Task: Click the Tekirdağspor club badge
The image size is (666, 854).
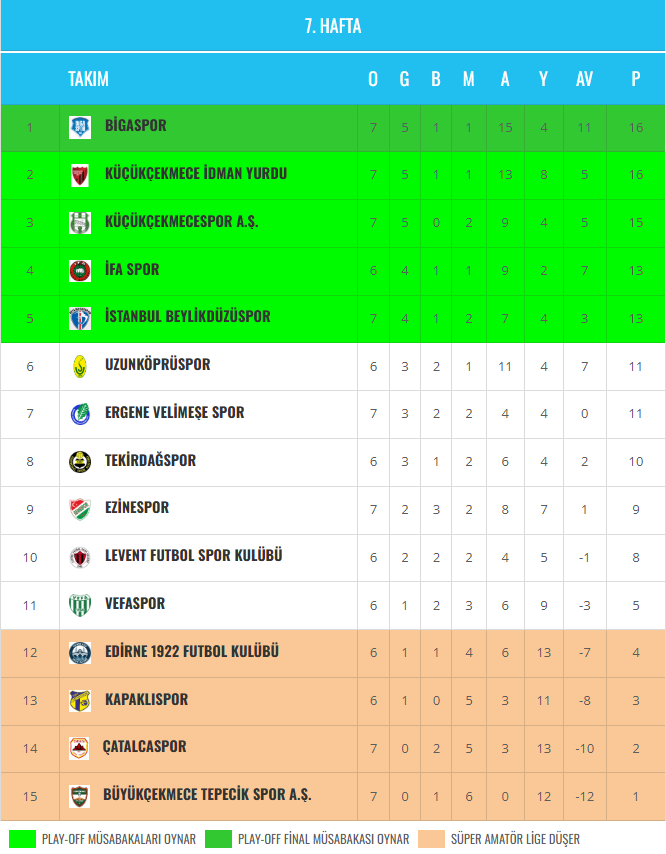Action: pos(80,461)
